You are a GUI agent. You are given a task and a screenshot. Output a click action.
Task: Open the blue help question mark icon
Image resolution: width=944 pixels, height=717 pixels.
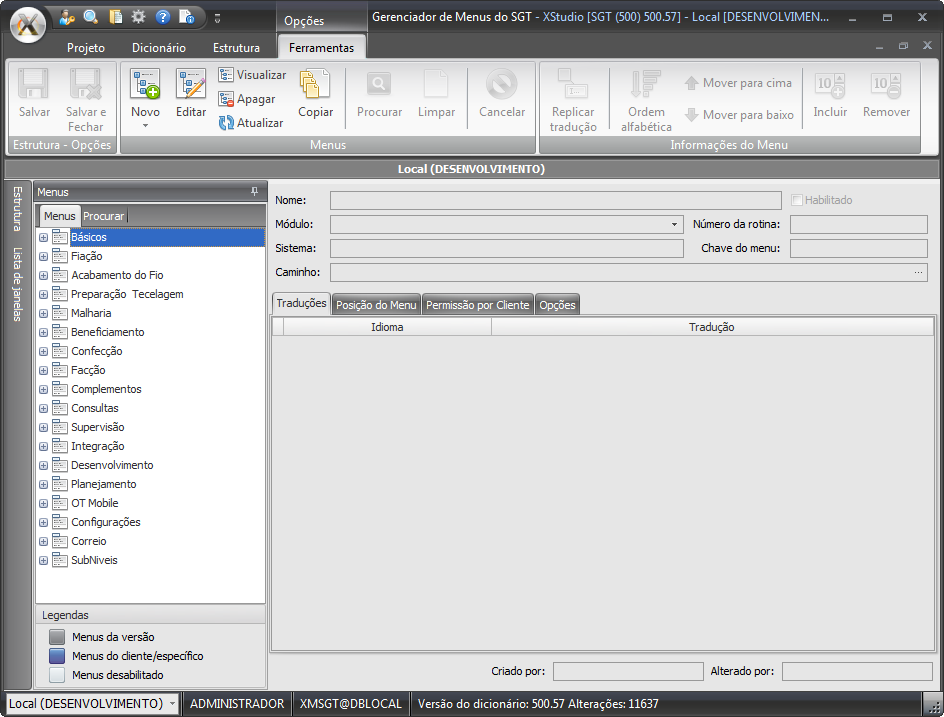point(163,17)
